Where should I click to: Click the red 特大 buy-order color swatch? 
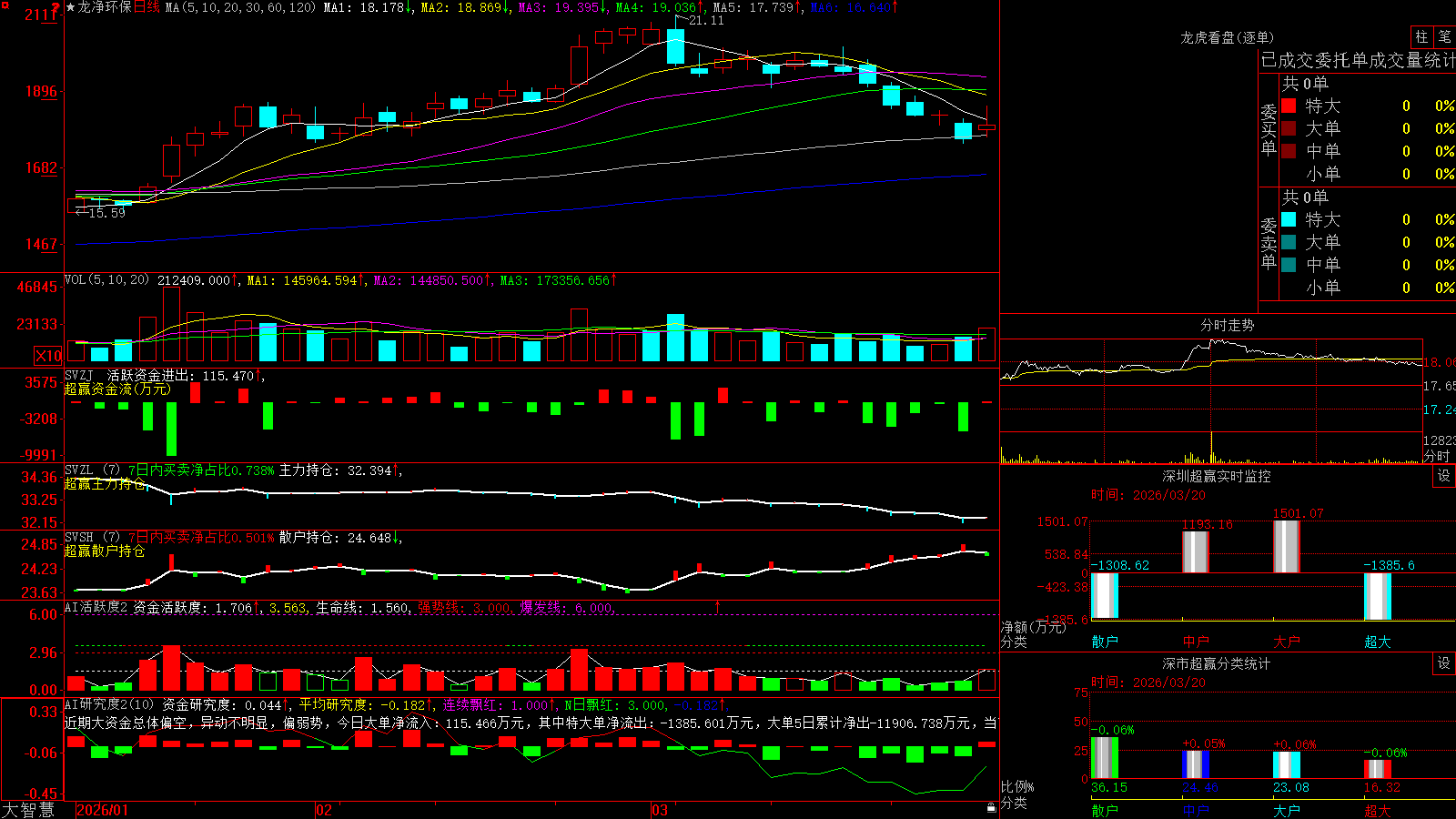tap(1289, 106)
